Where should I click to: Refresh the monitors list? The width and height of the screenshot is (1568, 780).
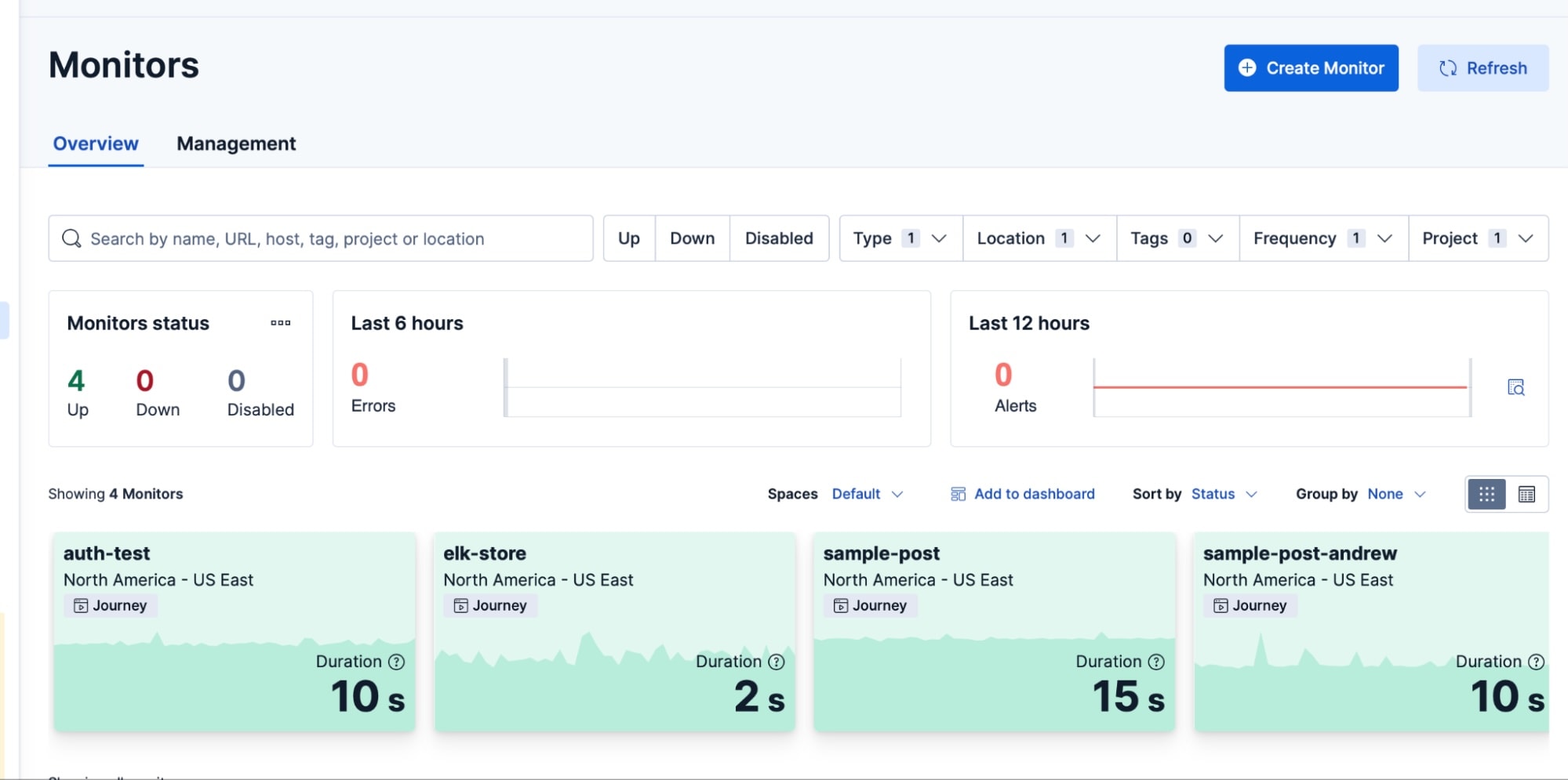tap(1482, 68)
